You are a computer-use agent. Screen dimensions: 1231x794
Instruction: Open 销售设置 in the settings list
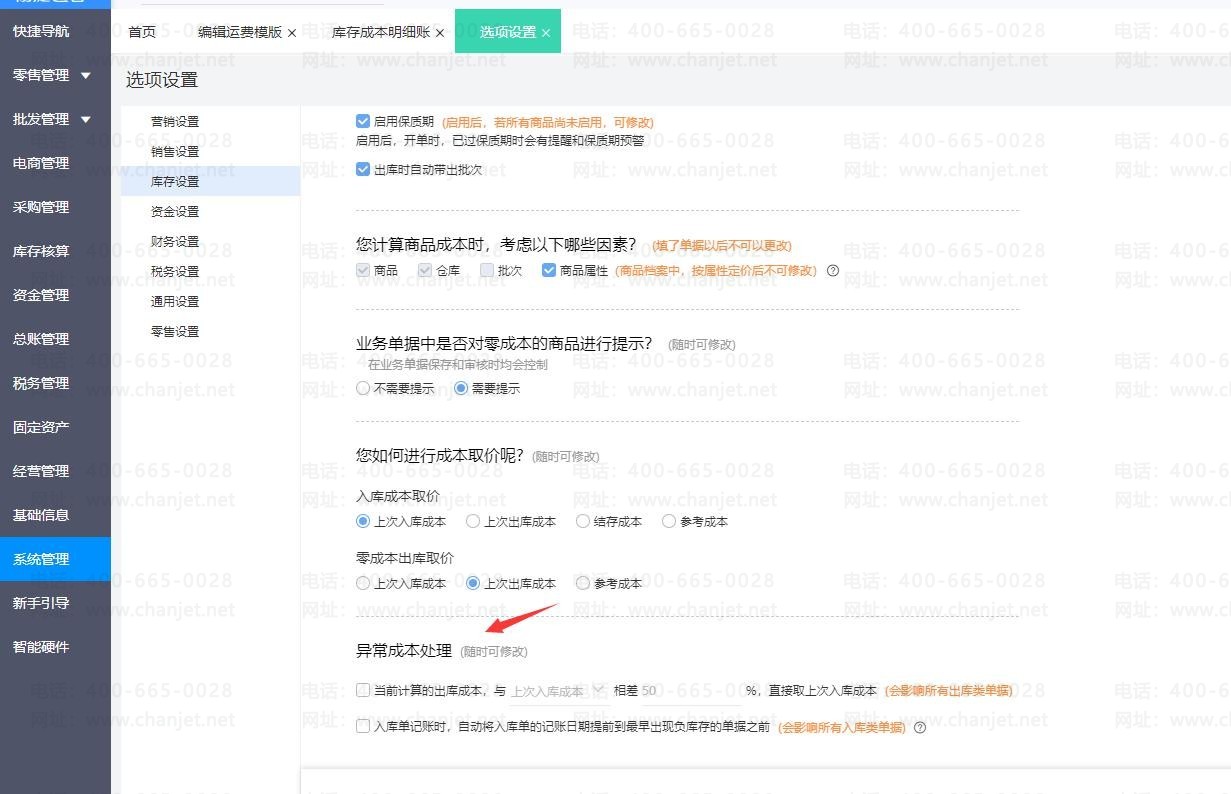point(175,152)
